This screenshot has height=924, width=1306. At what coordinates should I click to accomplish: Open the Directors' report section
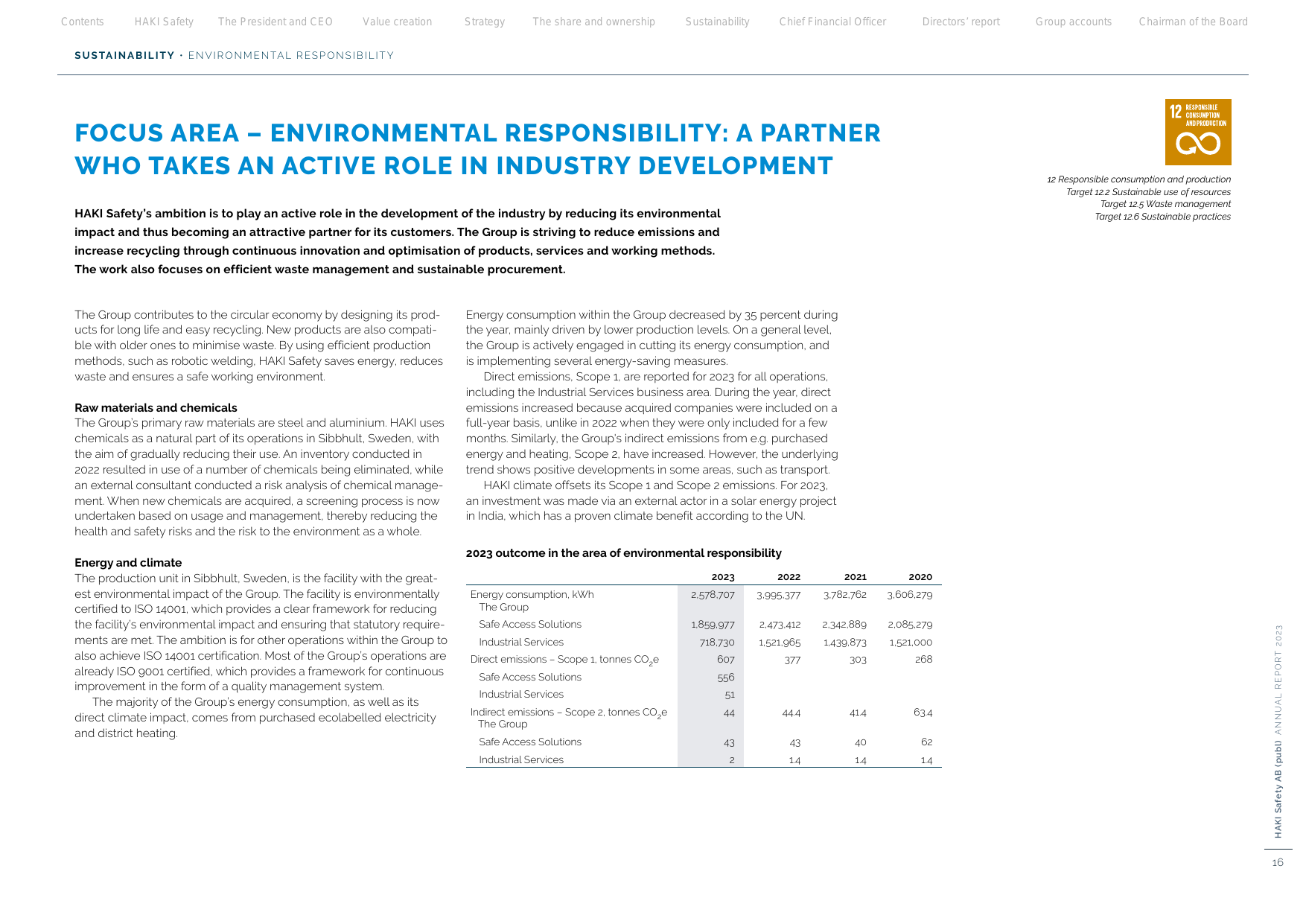click(x=961, y=22)
